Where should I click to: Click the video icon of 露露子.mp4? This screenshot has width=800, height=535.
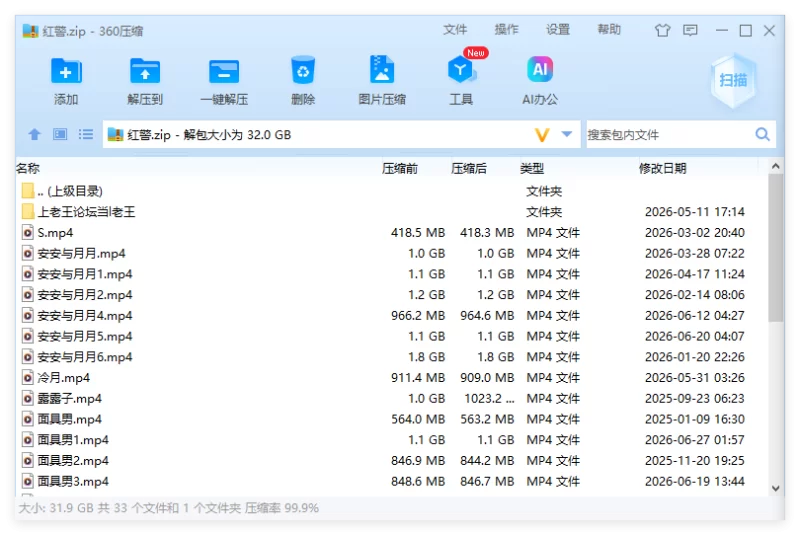pos(28,398)
